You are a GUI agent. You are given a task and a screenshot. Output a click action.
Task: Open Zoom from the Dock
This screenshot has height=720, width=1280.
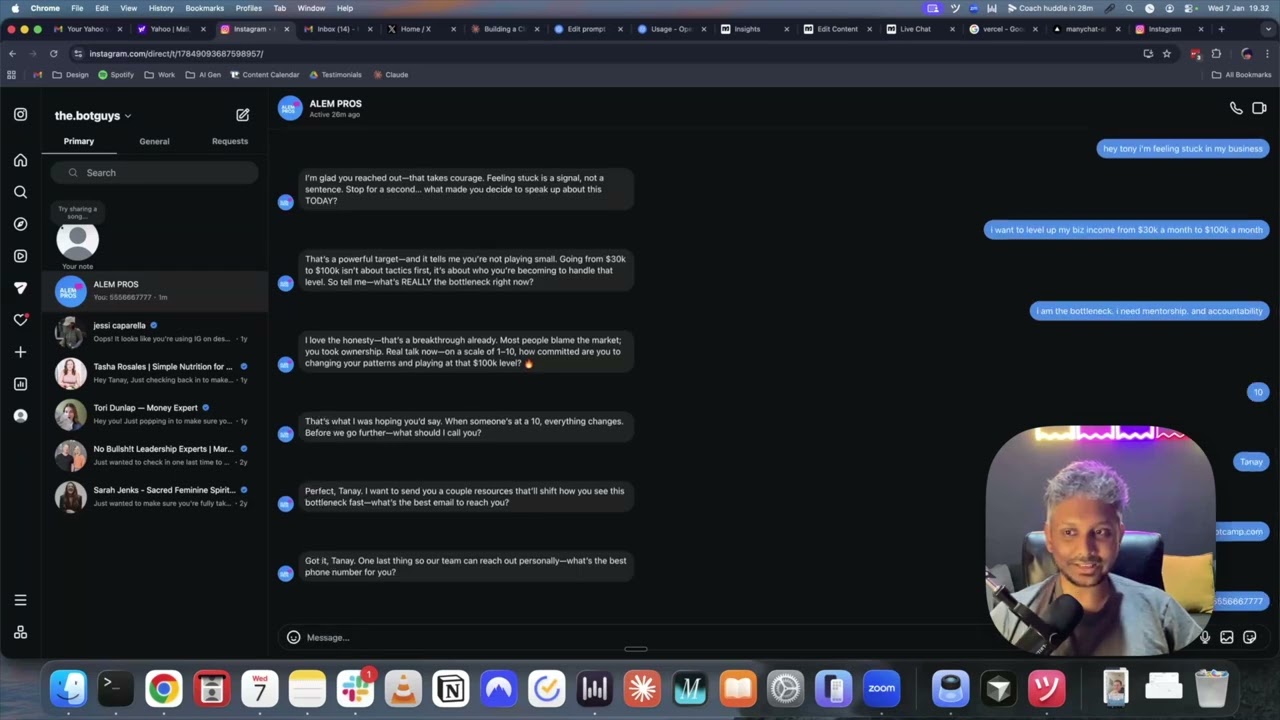pyautogui.click(x=881, y=688)
